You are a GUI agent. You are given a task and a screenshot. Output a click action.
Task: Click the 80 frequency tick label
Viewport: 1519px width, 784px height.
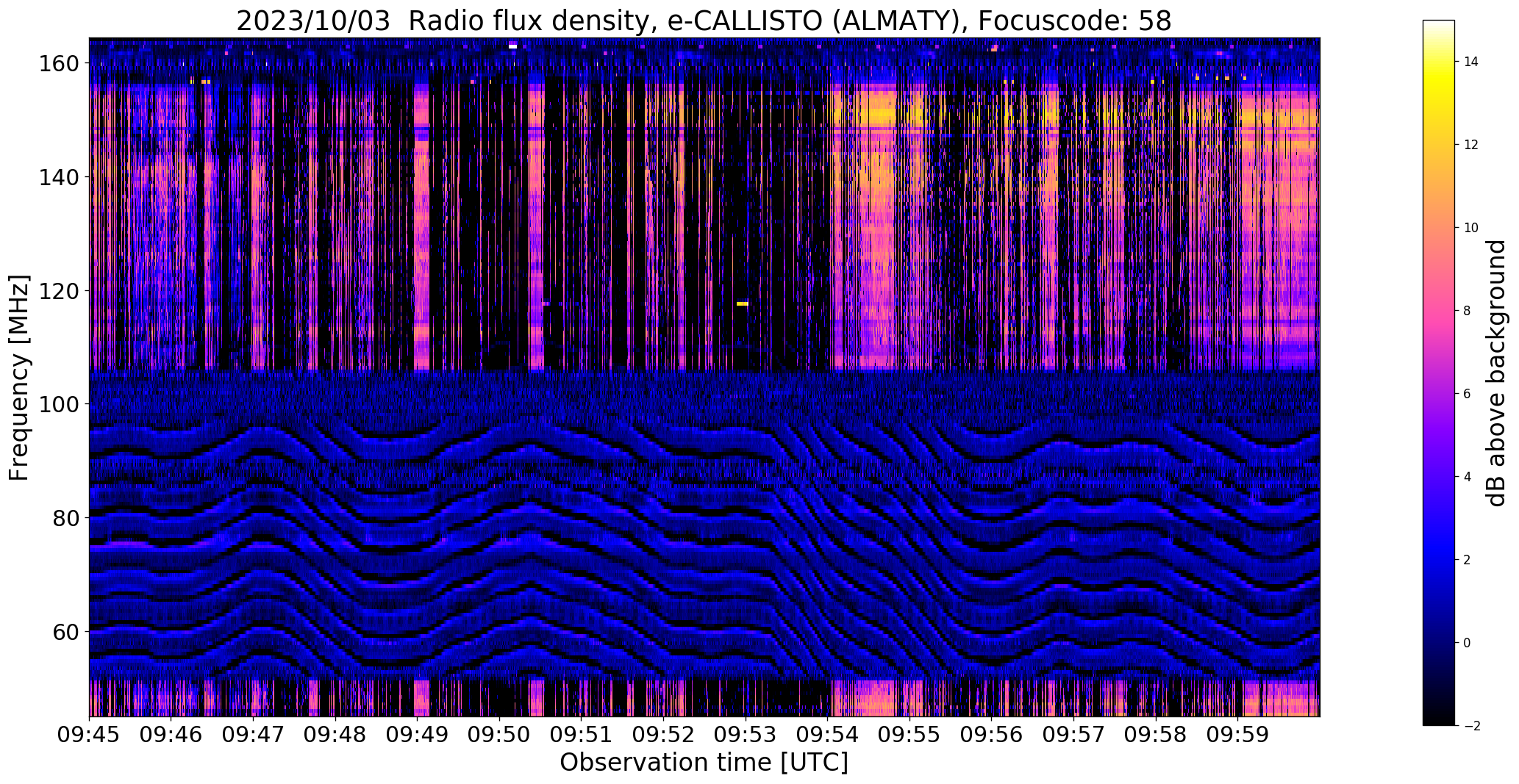pos(65,517)
